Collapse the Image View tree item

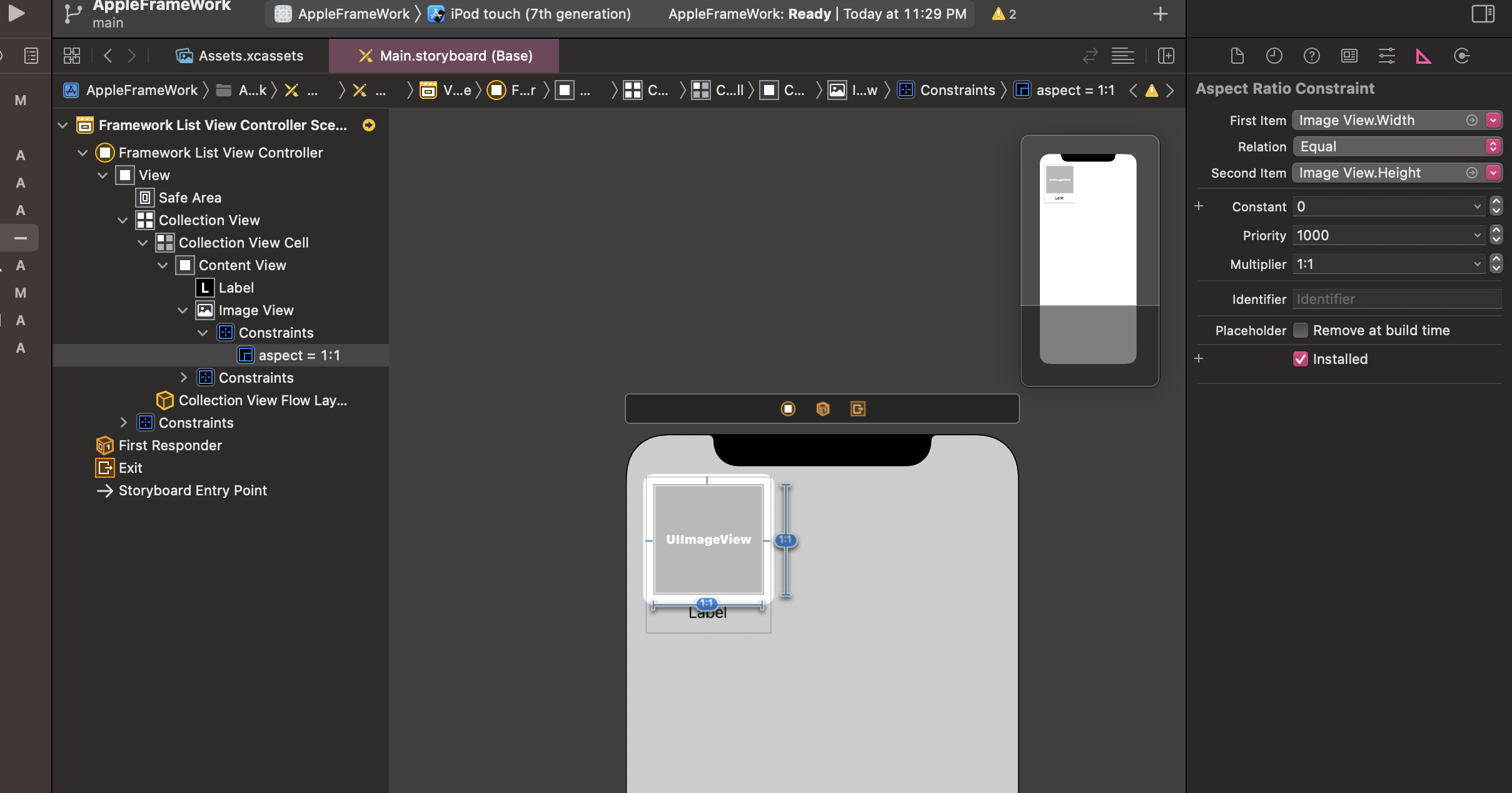point(183,310)
